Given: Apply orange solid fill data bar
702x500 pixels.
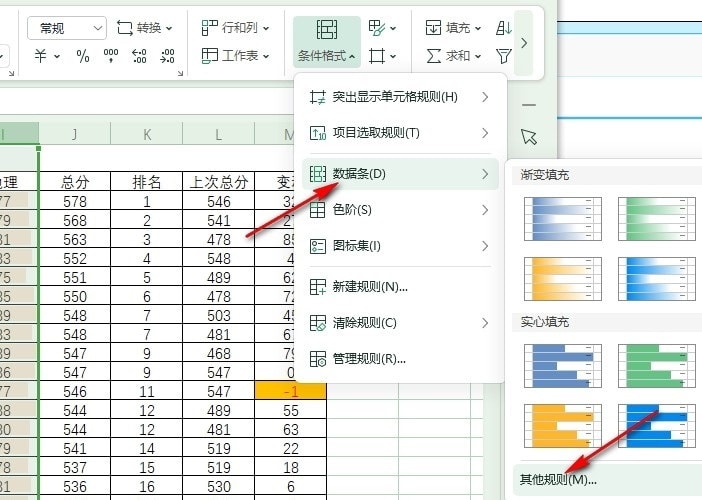Looking at the screenshot, I should point(563,426).
